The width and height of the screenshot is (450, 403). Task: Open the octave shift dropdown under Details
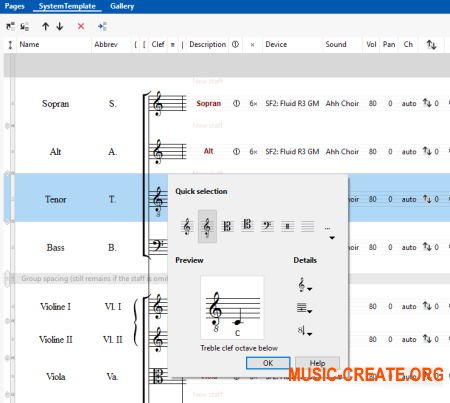(304, 331)
